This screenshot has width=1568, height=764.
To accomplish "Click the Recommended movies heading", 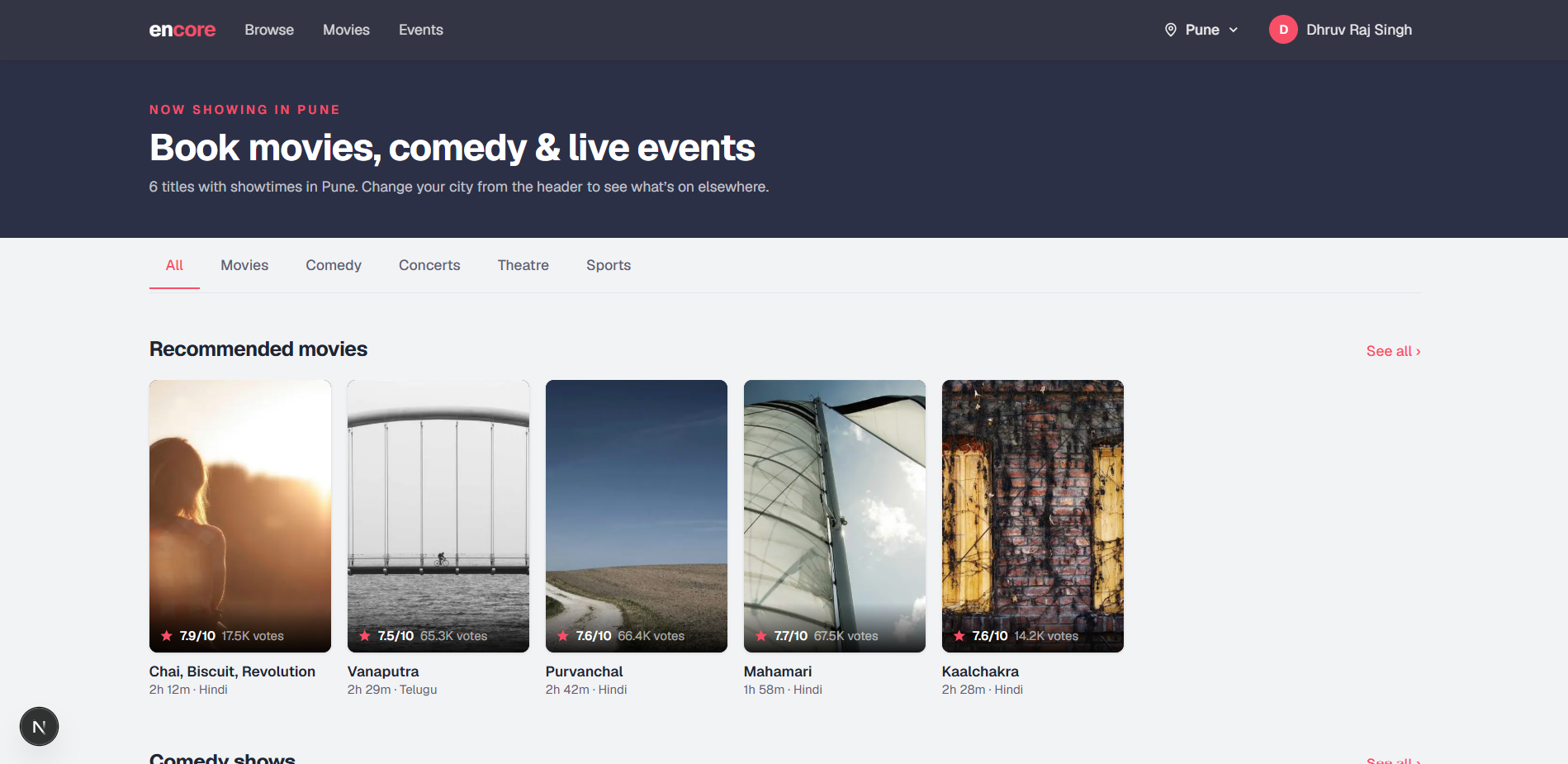I will [258, 349].
